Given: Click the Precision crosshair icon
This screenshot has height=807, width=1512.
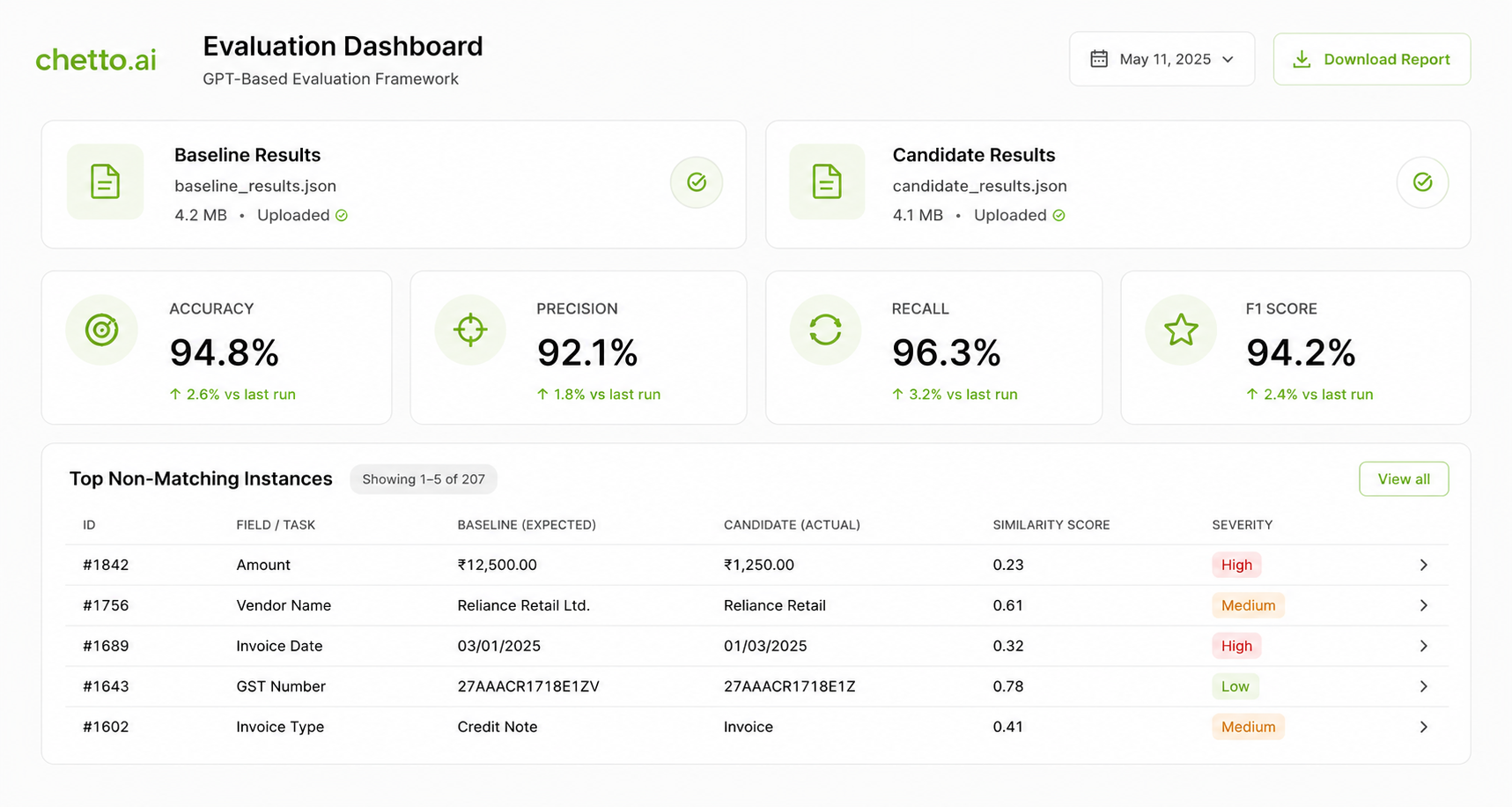Looking at the screenshot, I should point(470,329).
